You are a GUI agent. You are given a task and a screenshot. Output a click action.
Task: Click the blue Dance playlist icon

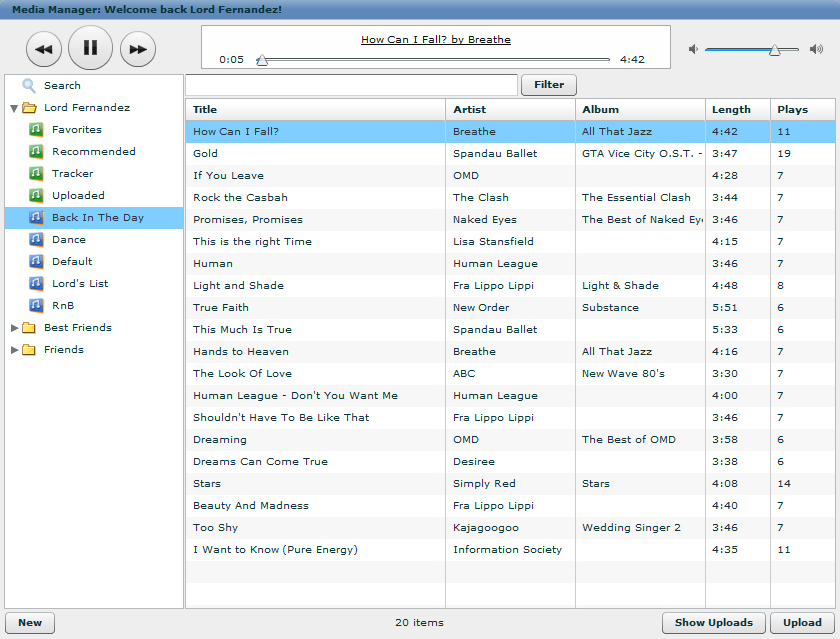(x=36, y=239)
